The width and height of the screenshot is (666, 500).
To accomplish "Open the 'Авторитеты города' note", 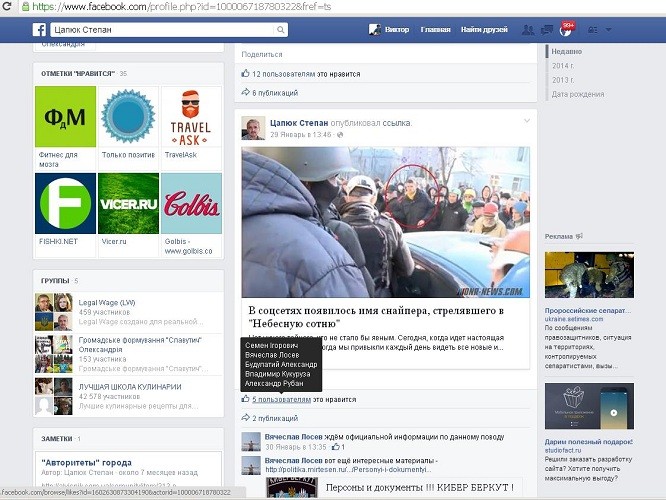I will point(88,463).
